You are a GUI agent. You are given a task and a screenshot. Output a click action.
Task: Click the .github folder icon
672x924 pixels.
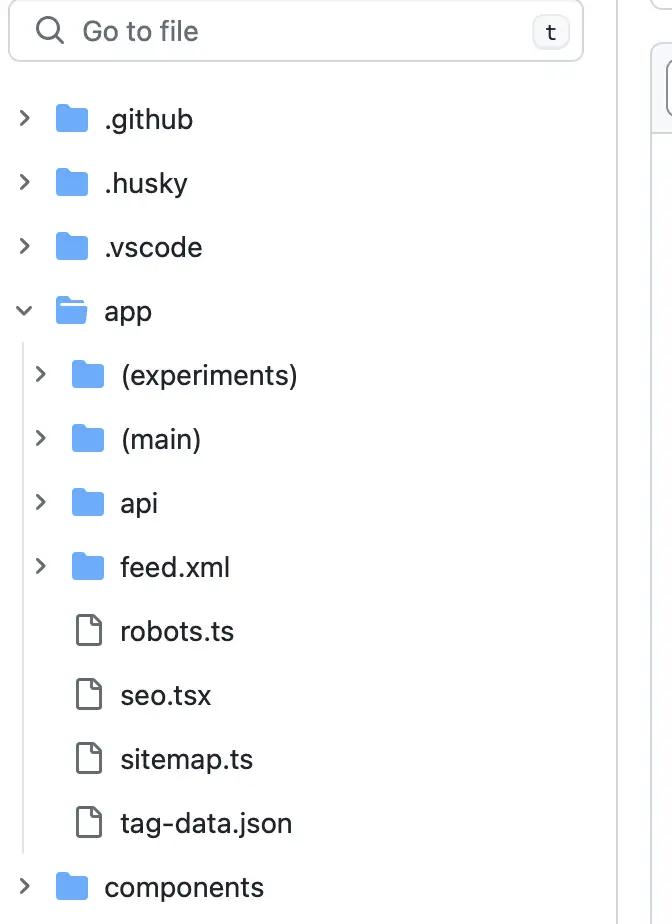pos(72,118)
